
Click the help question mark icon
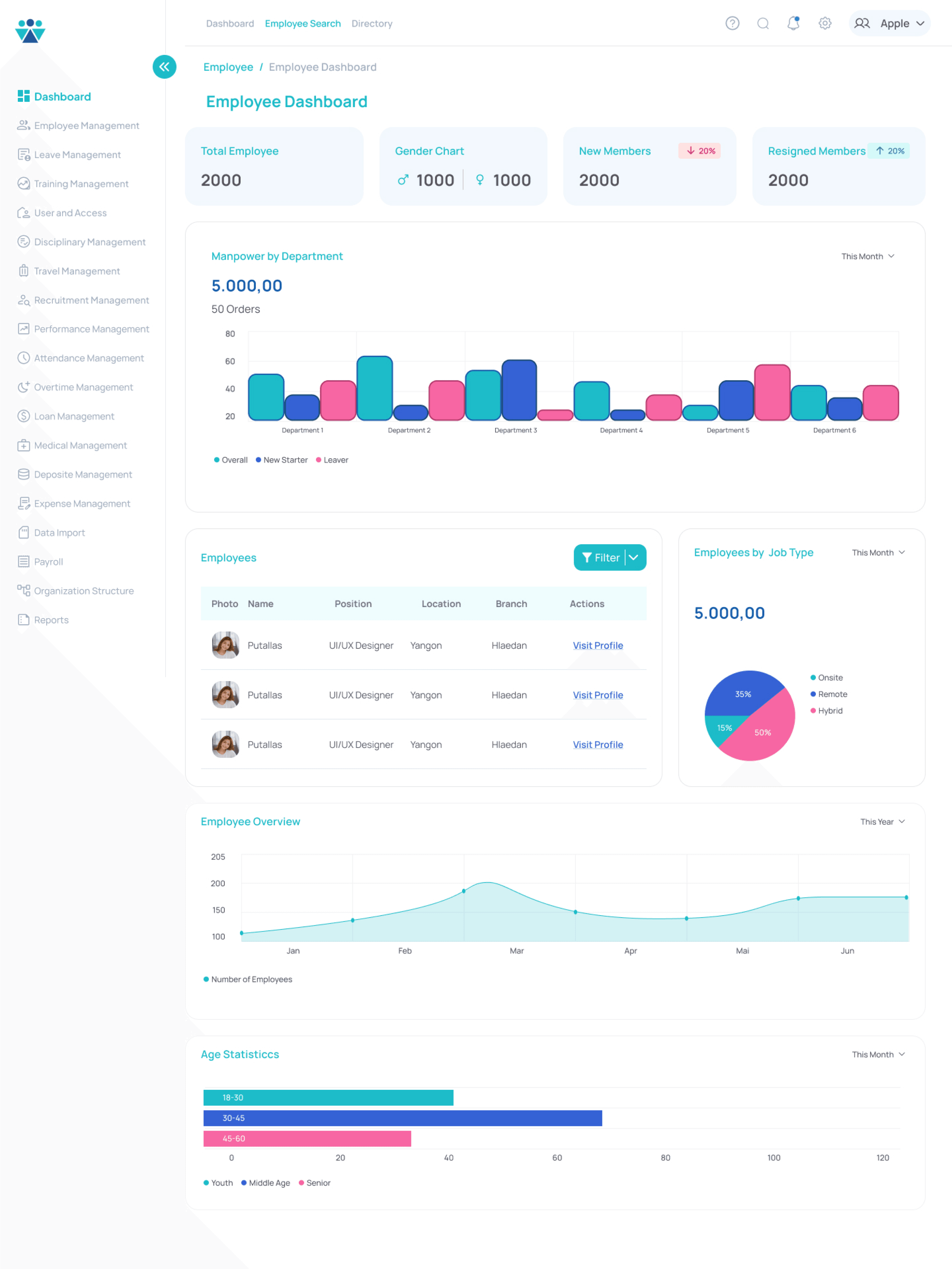click(732, 24)
